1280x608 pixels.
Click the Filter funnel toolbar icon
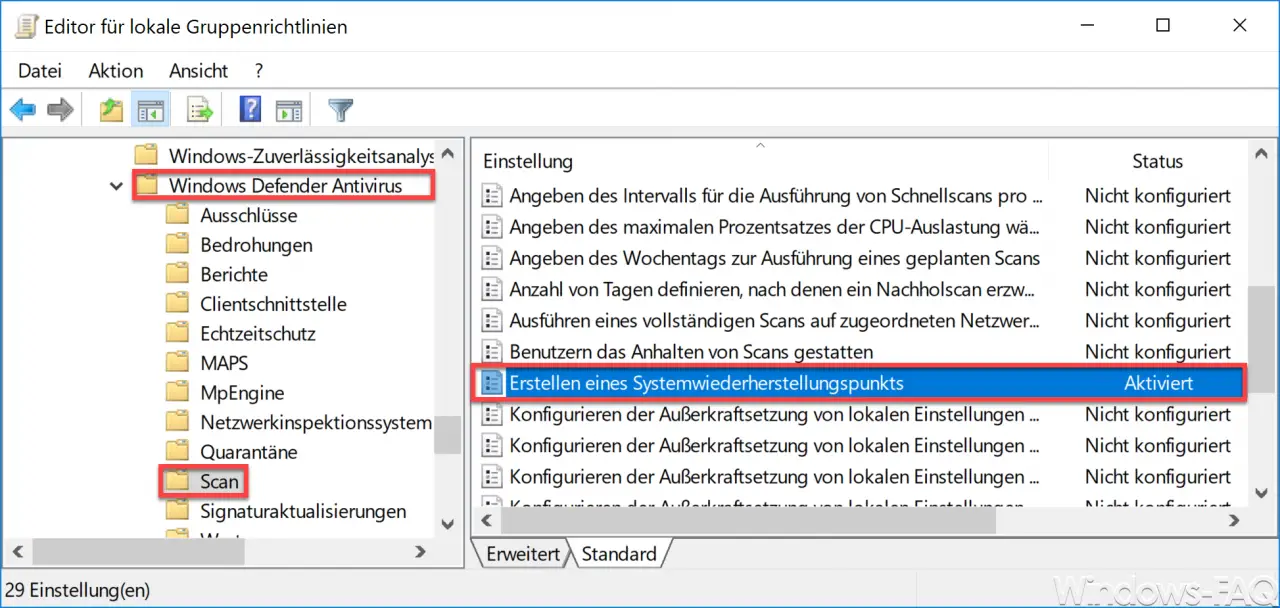[x=342, y=110]
